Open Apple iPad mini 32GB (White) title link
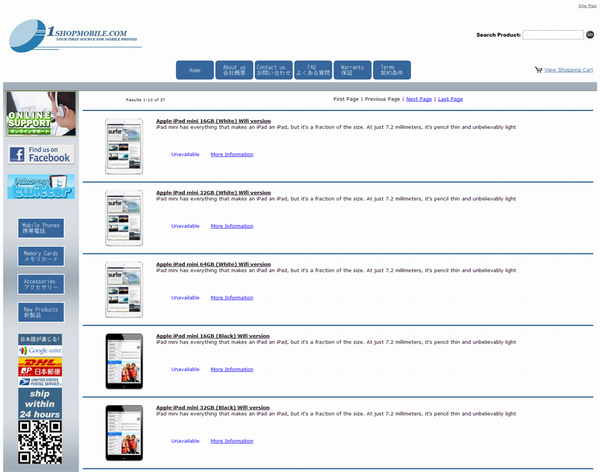 tap(213, 193)
